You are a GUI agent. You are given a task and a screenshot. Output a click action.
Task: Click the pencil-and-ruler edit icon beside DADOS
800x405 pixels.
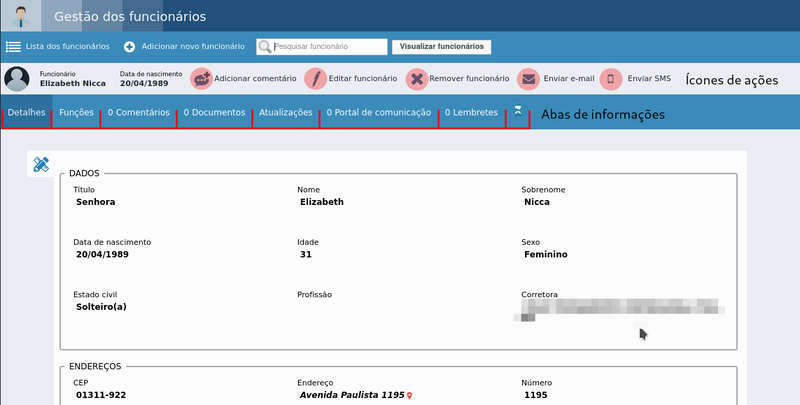point(41,164)
